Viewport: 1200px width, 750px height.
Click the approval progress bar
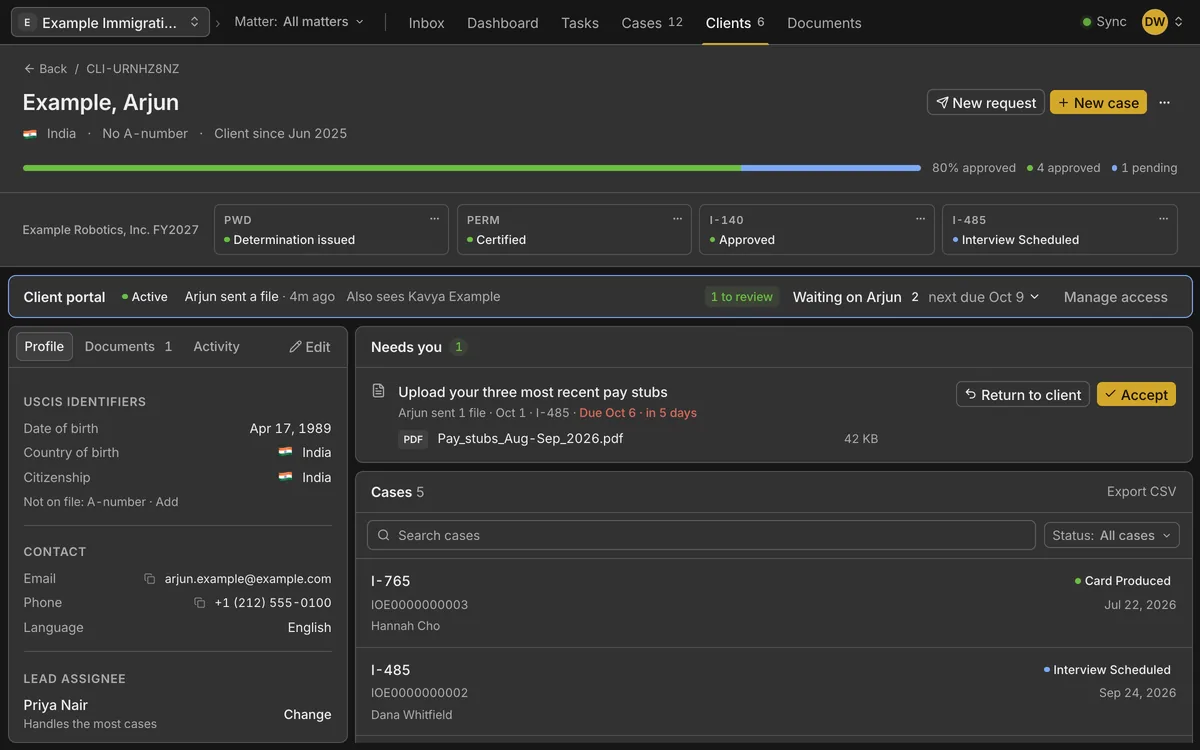472,168
